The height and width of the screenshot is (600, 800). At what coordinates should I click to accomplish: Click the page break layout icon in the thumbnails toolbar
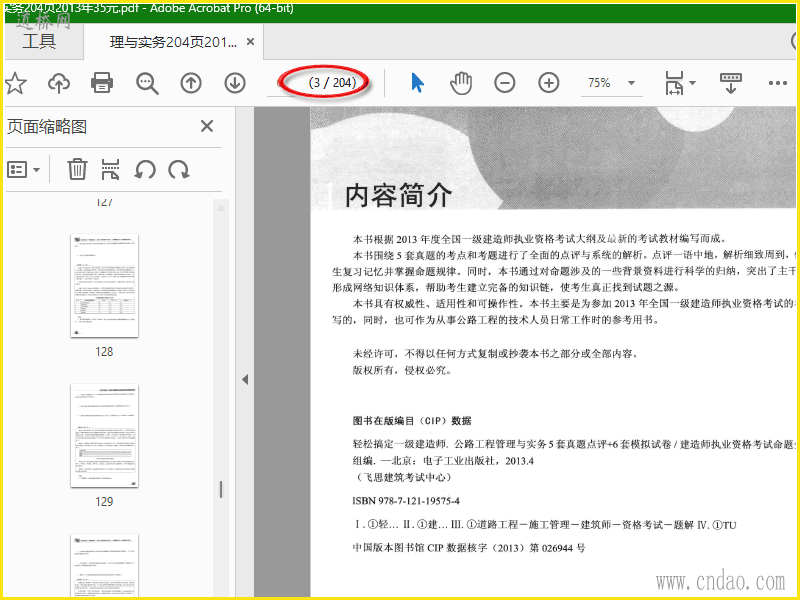tap(111, 169)
